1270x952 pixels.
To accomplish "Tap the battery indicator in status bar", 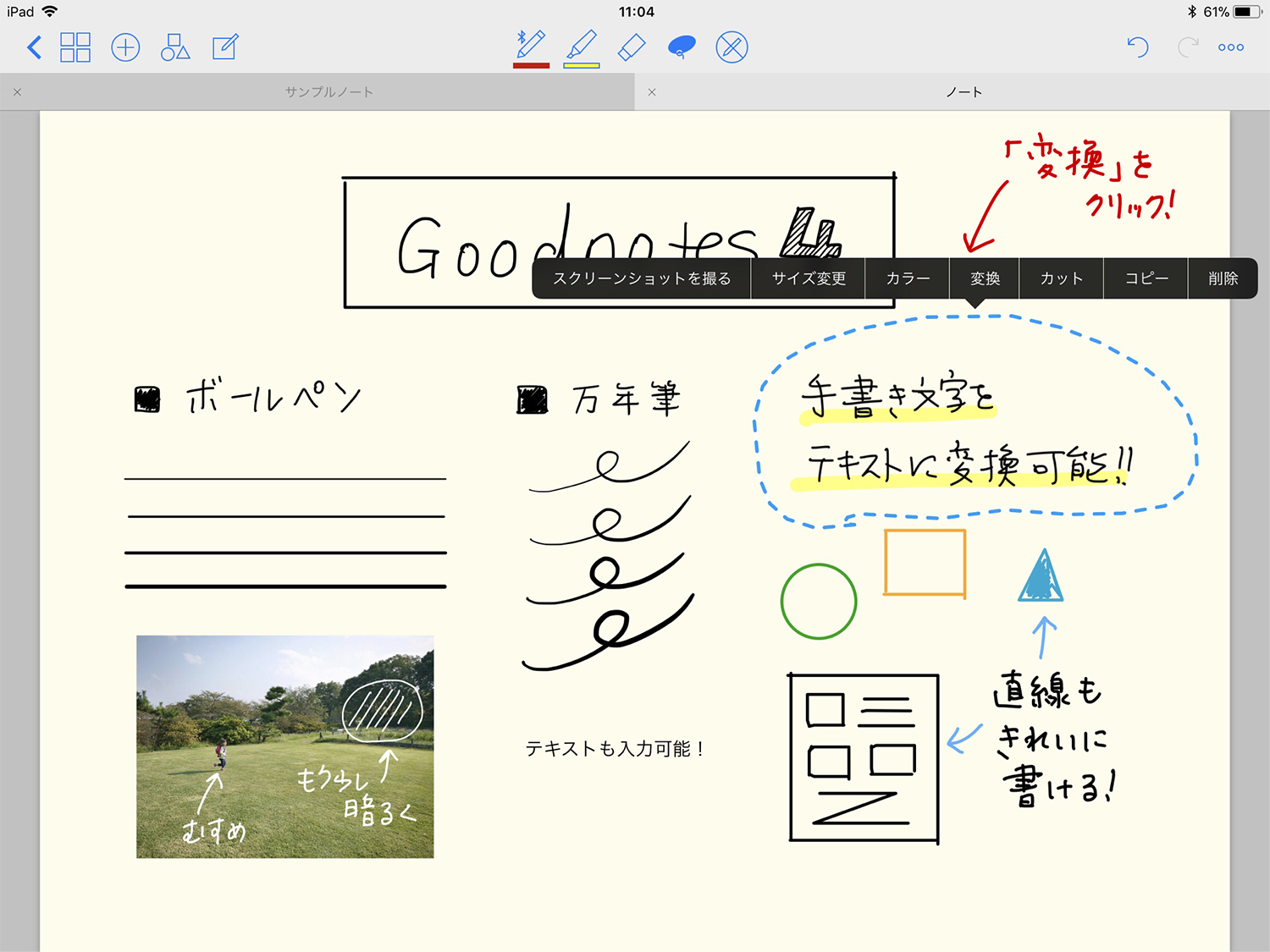I will click(1246, 12).
